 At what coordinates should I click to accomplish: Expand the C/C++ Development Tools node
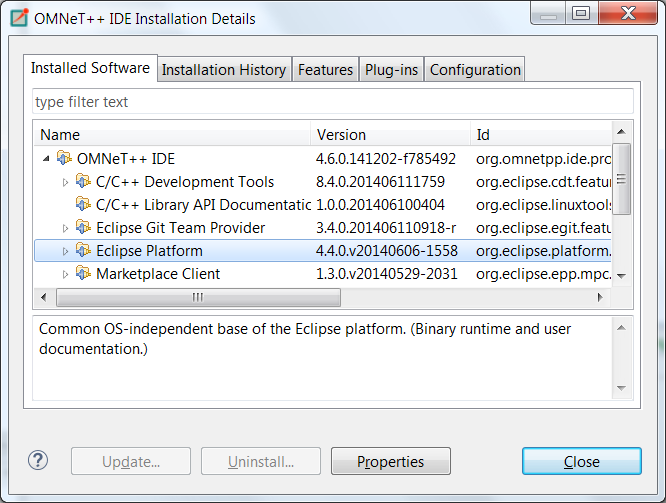tap(65, 182)
